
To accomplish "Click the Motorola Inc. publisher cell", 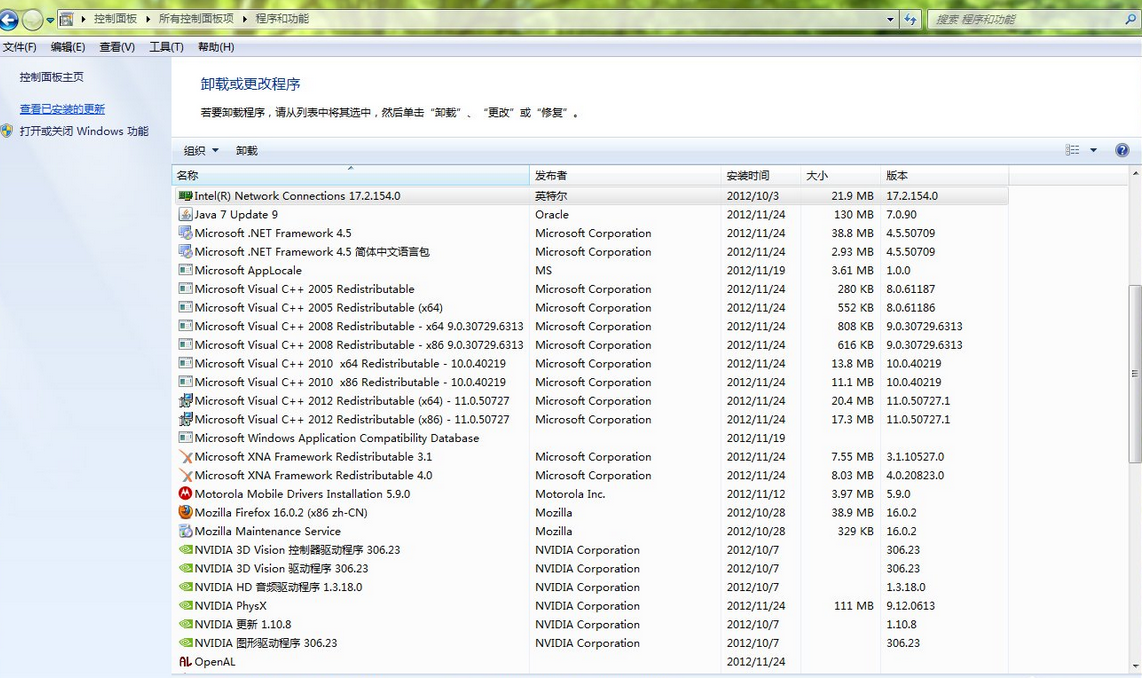I will coord(570,494).
